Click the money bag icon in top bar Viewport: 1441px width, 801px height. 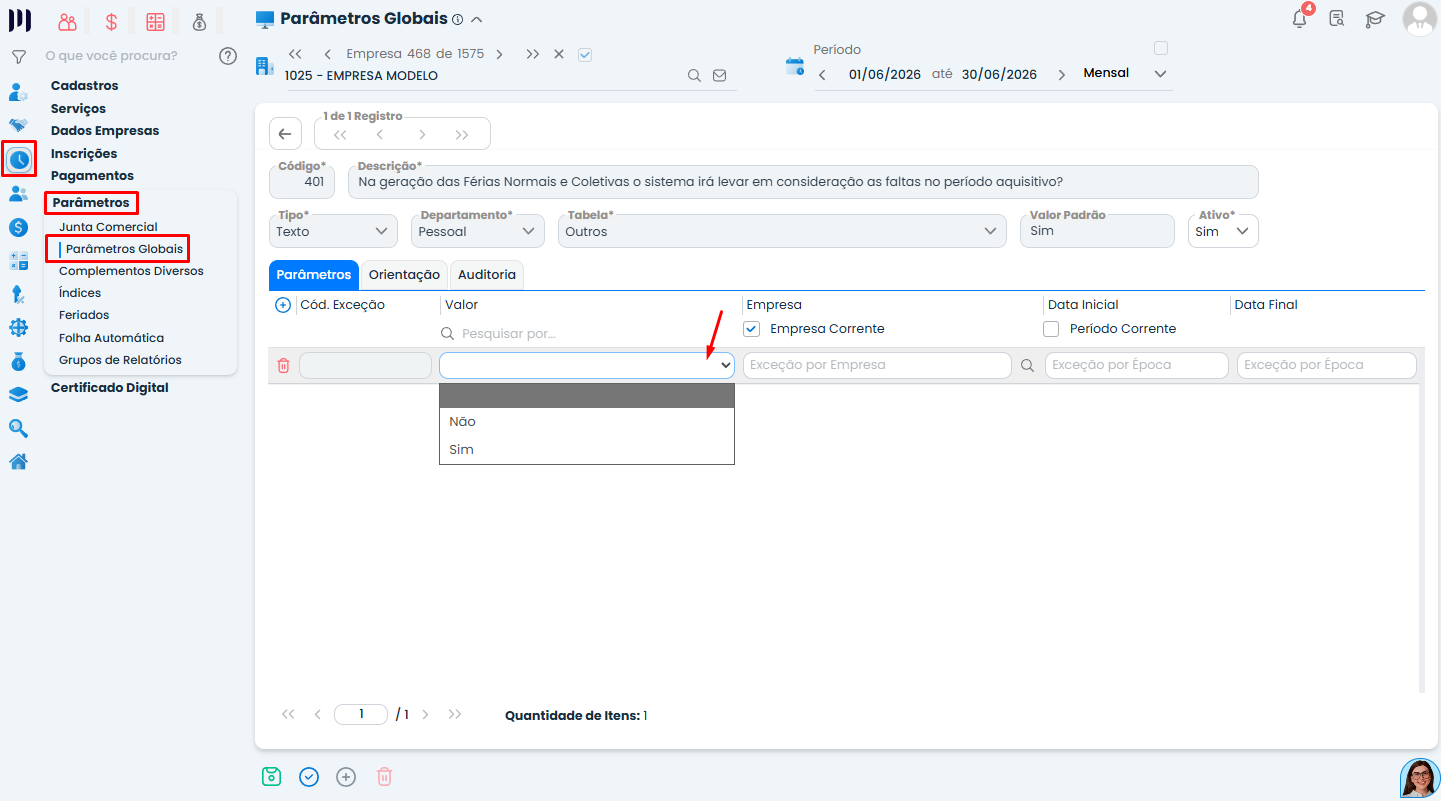pyautogui.click(x=199, y=21)
